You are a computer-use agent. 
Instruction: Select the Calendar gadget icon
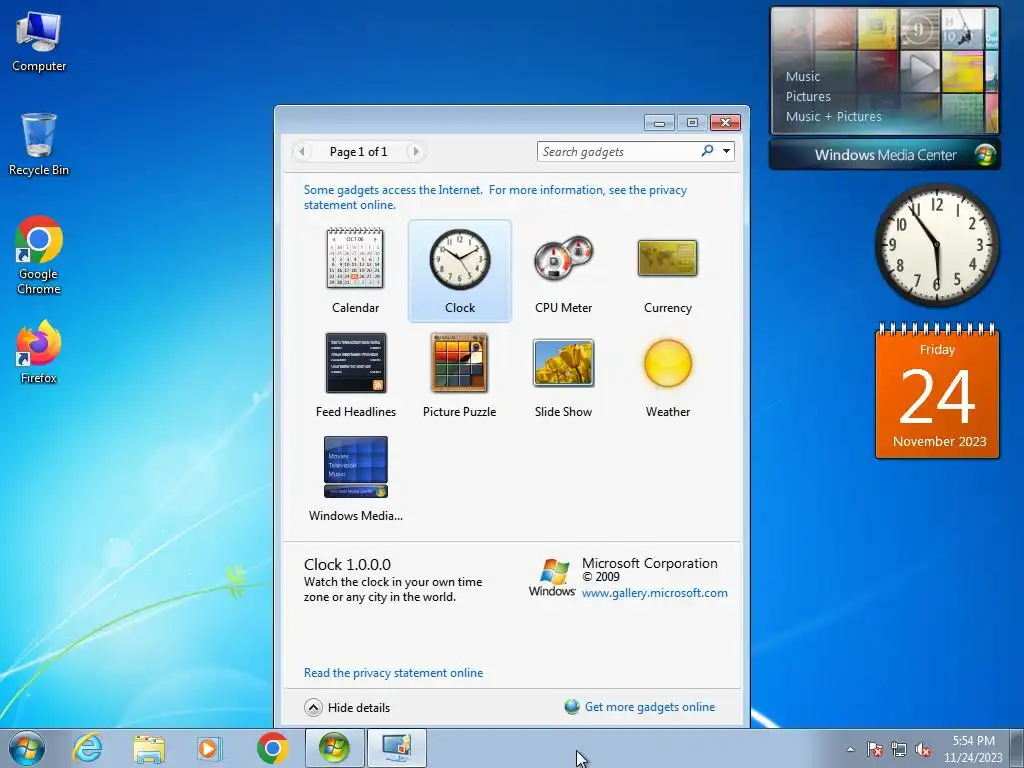[355, 259]
